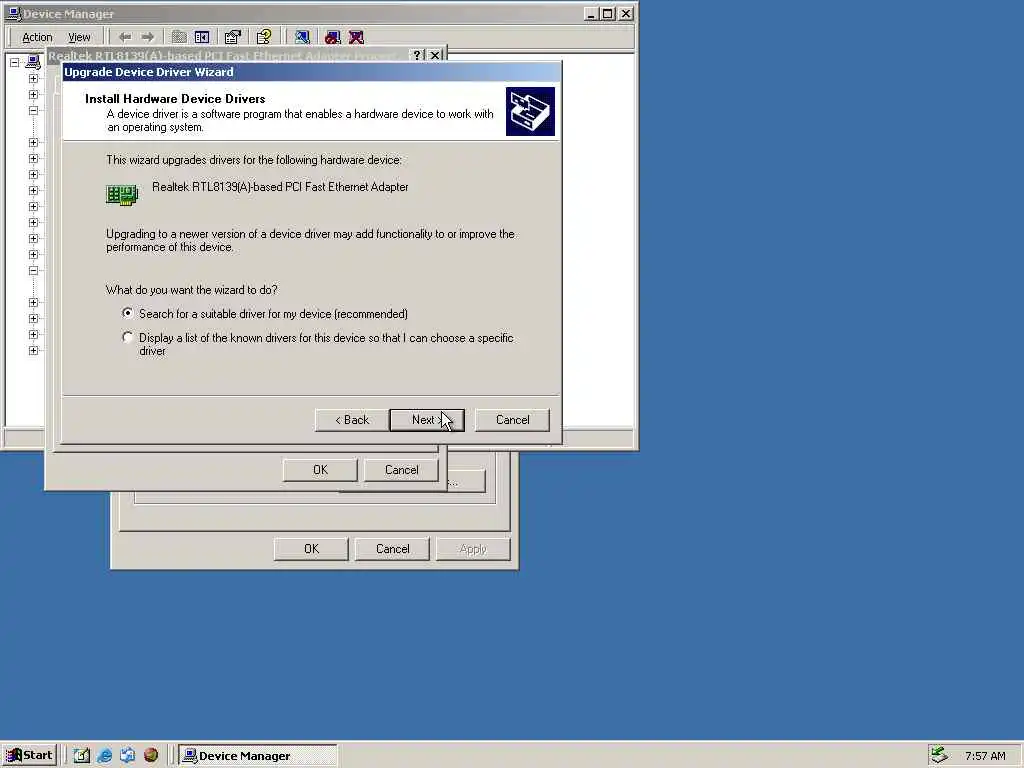This screenshot has height=768, width=1024.
Task: Click the round brown quick launch icon
Action: pos(151,755)
